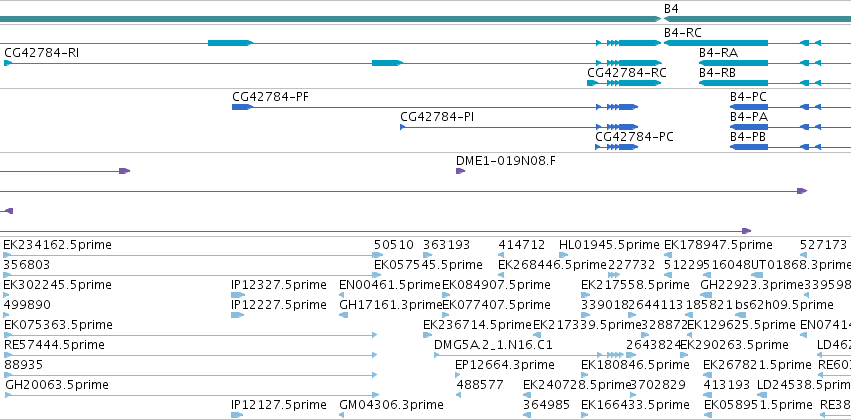Click the EK166433.5prime EST label

636,405
